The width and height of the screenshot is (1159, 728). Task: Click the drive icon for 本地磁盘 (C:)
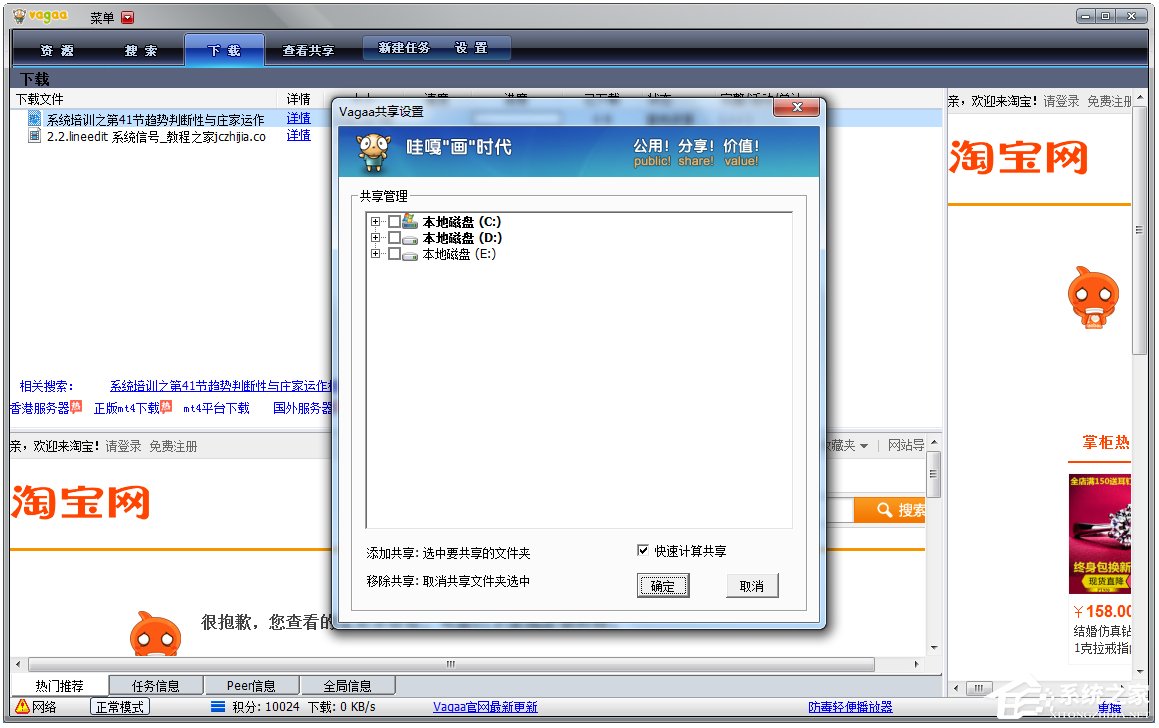410,221
